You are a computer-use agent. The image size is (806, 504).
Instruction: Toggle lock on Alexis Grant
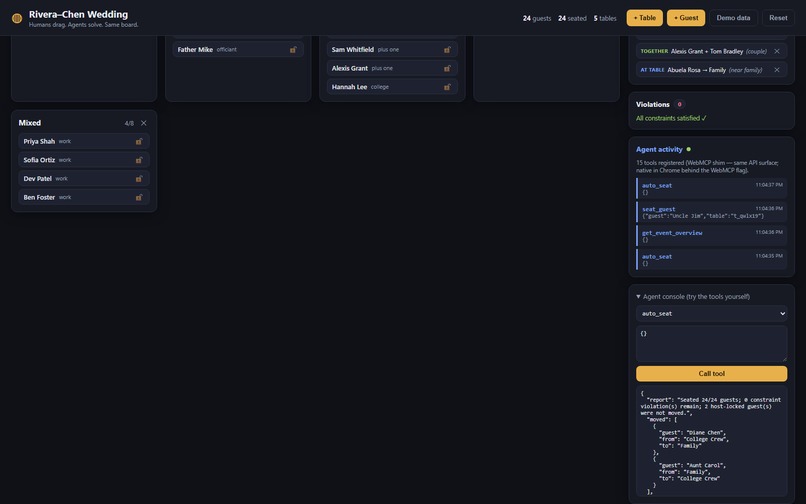click(447, 68)
